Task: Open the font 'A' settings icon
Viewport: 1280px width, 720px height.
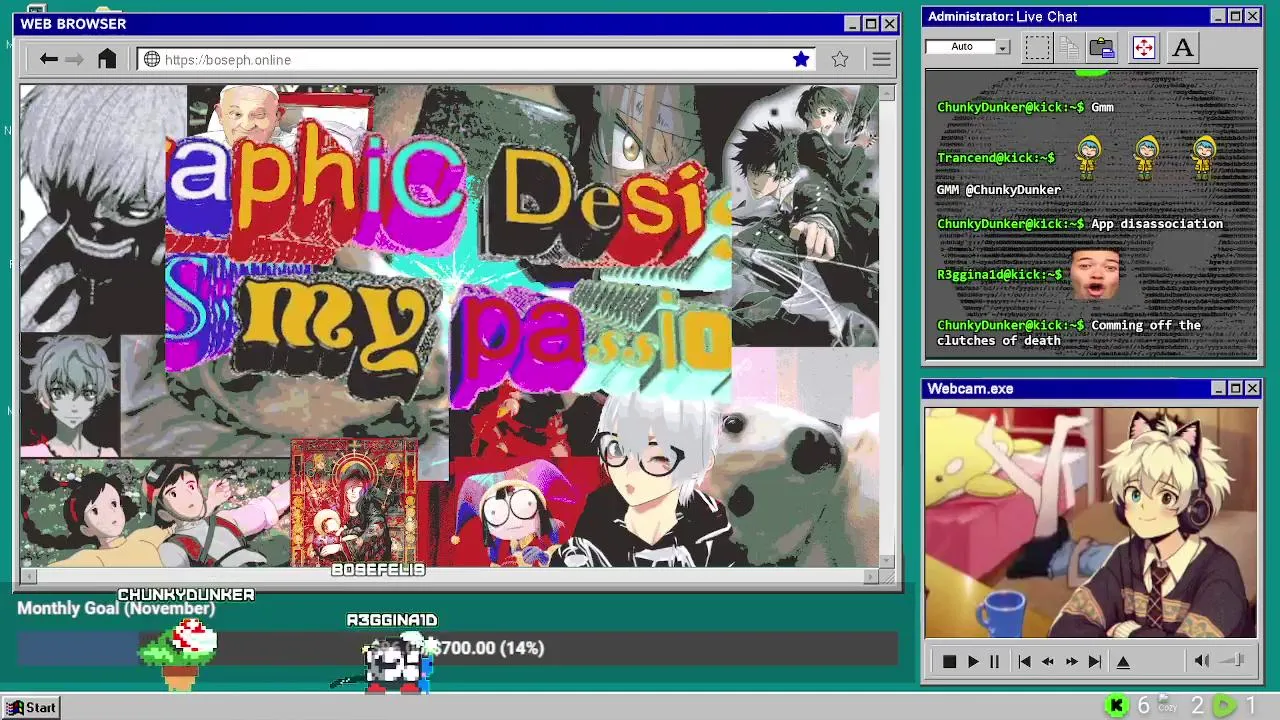Action: (x=1183, y=47)
